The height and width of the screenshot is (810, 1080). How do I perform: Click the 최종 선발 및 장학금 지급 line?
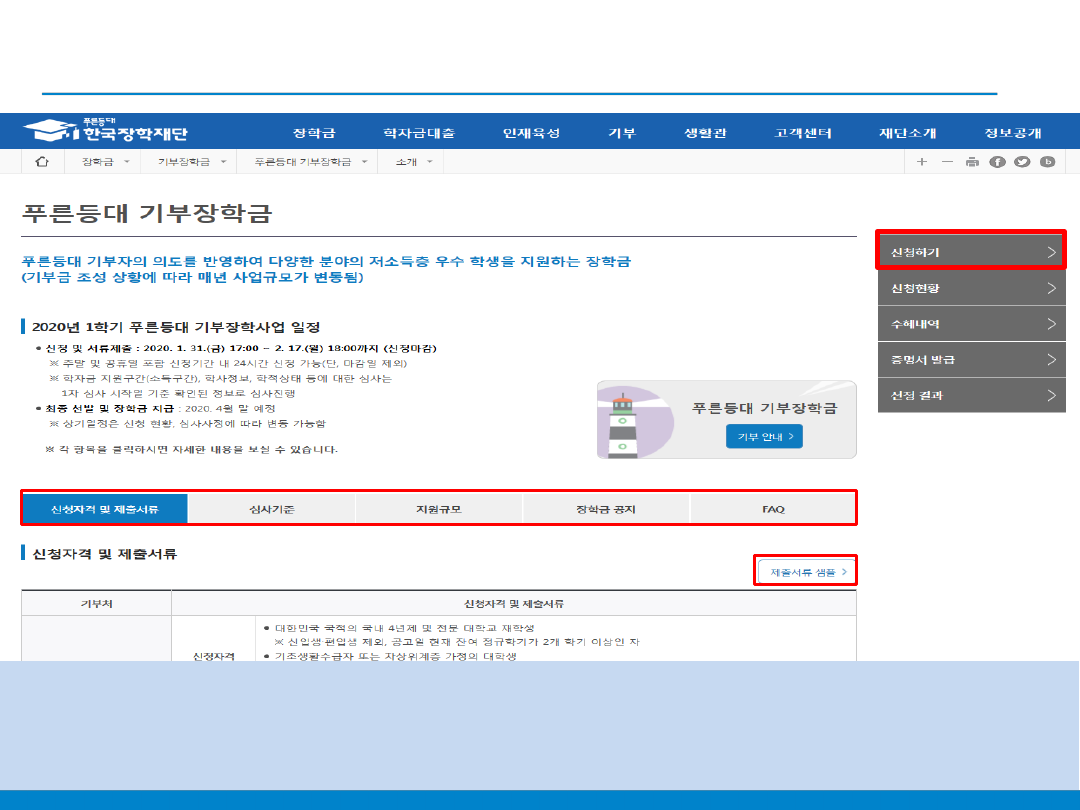[x=160, y=408]
